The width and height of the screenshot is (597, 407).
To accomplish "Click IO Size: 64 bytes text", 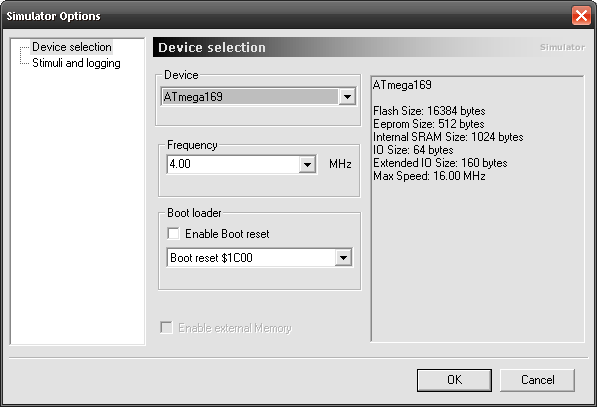I will point(413,150).
